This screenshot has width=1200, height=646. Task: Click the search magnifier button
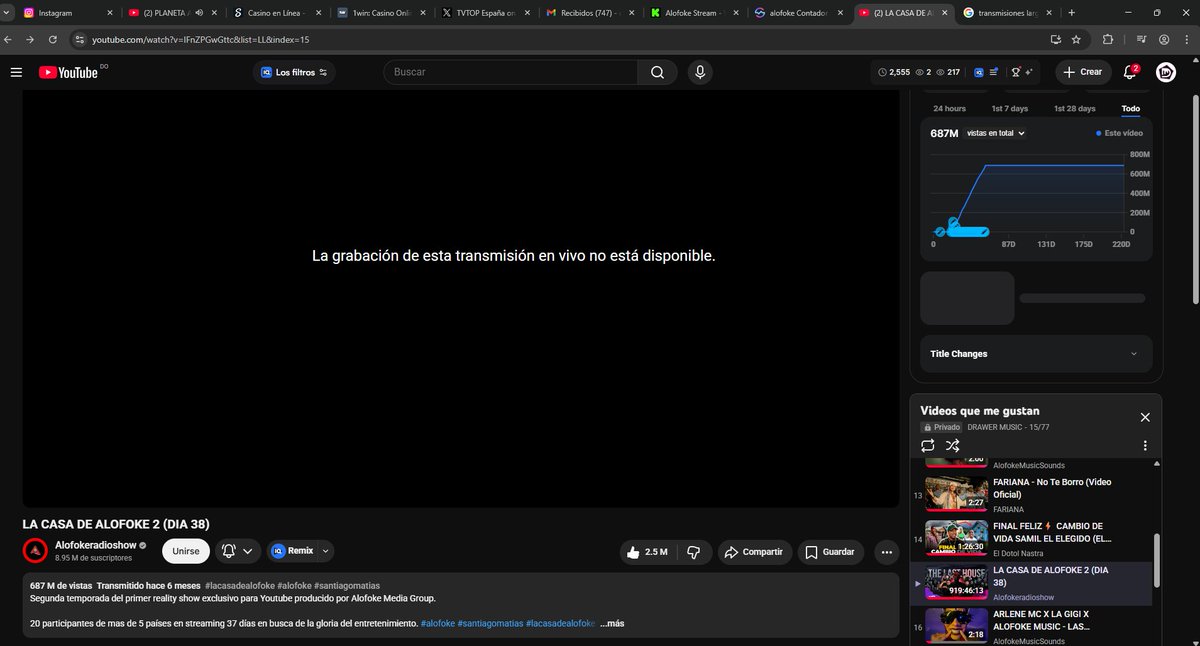657,72
